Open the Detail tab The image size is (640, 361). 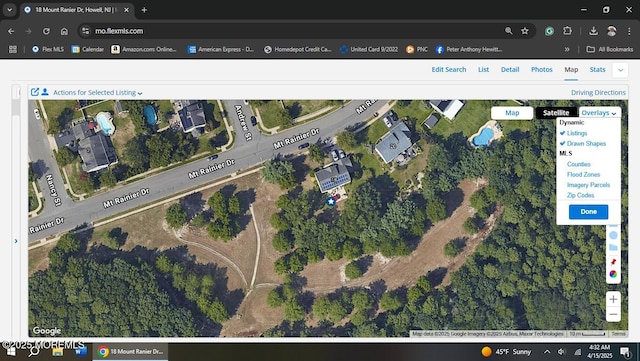[x=510, y=69]
